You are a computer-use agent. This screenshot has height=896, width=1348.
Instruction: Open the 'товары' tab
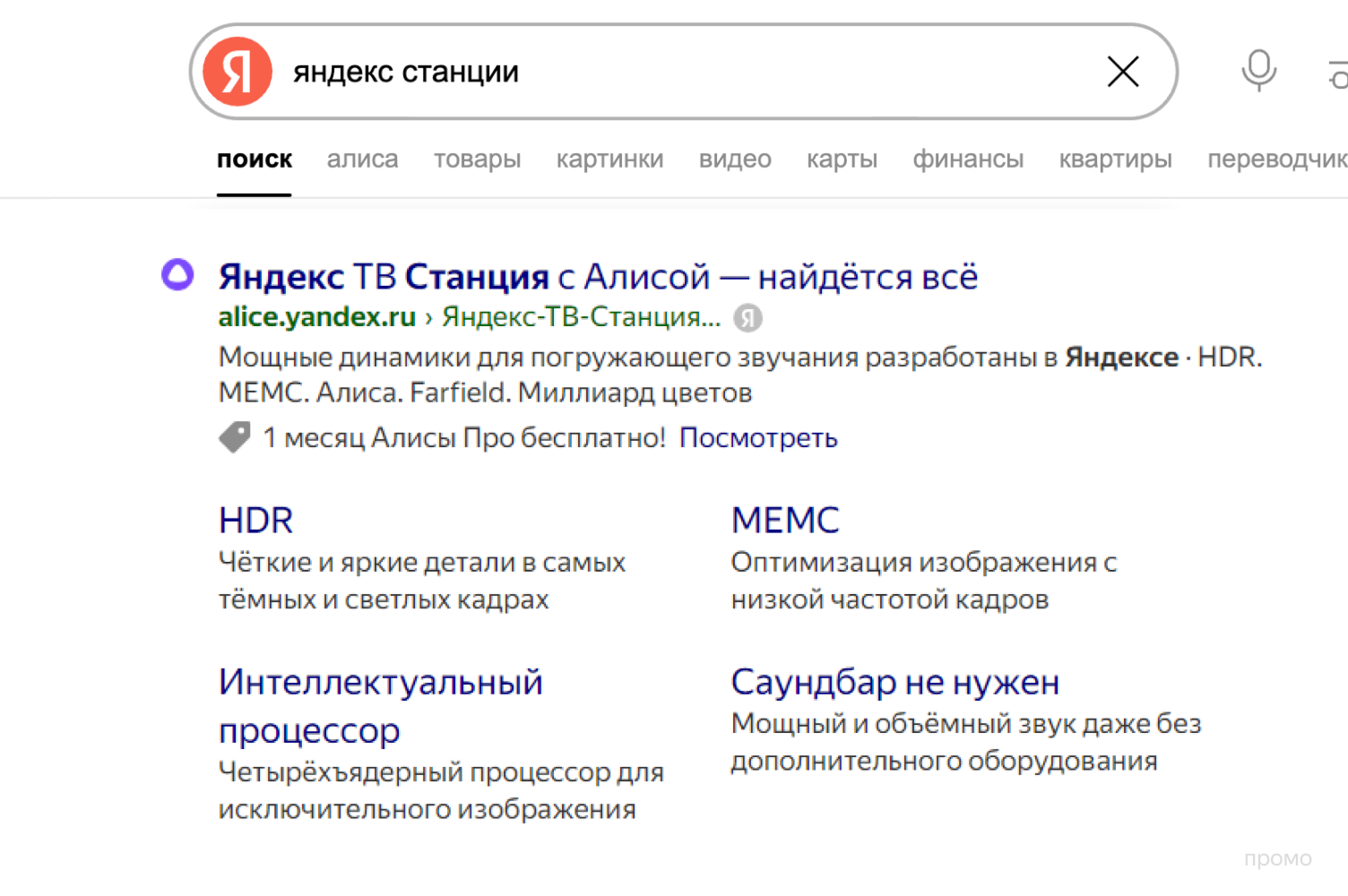[477, 159]
